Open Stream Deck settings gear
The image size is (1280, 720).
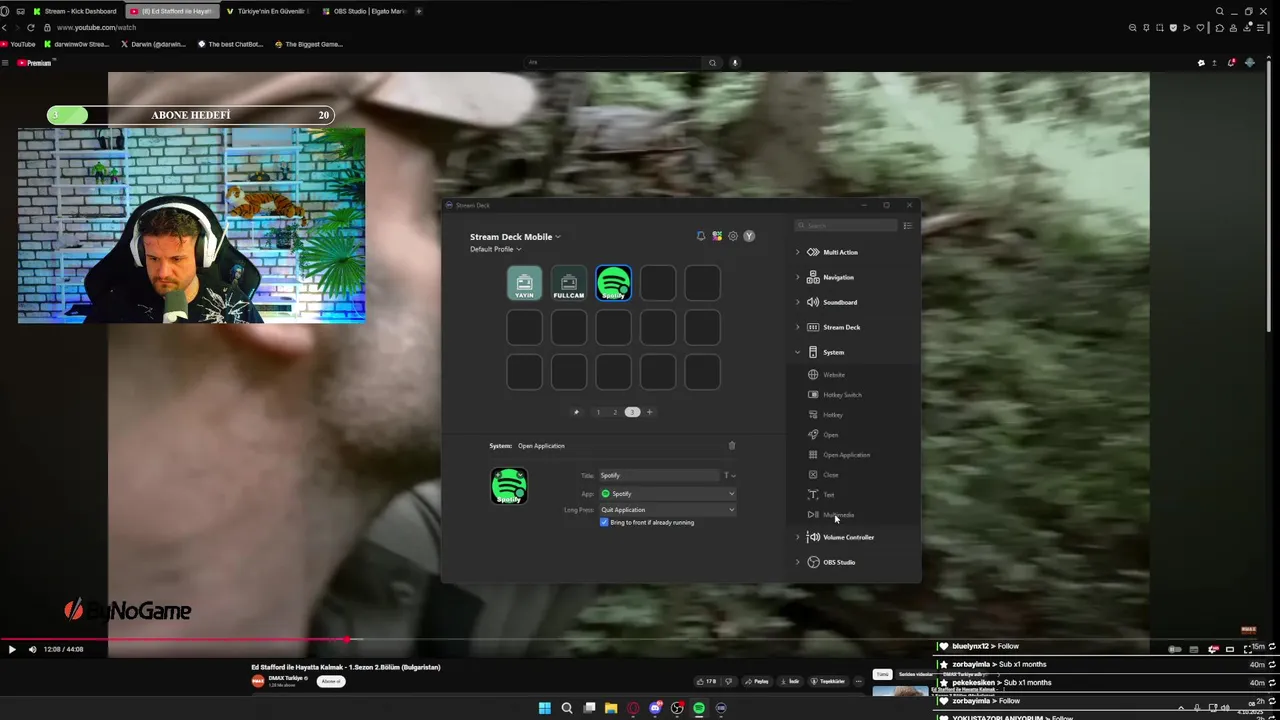click(x=733, y=236)
